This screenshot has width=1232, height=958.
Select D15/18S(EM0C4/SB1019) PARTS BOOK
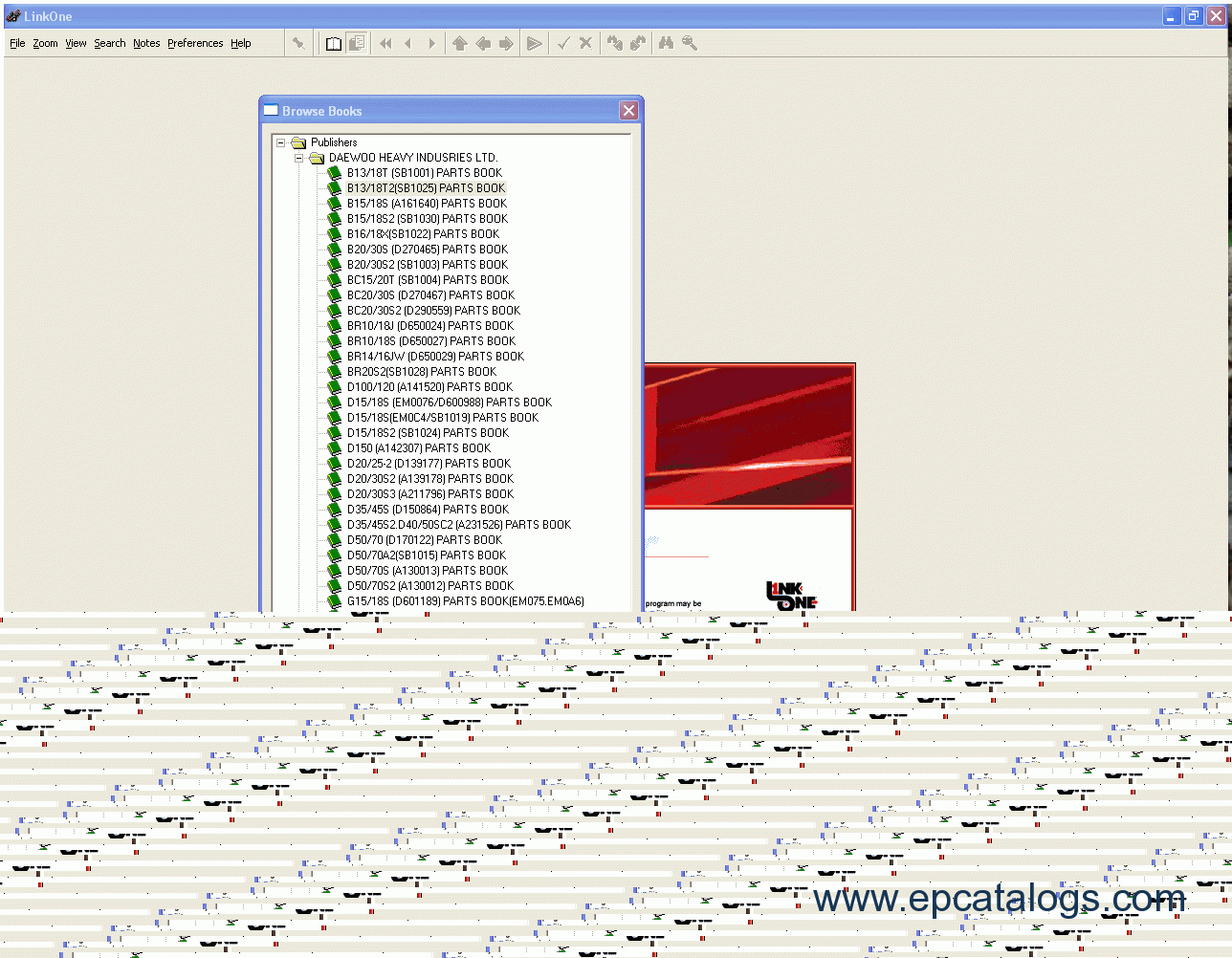(443, 418)
